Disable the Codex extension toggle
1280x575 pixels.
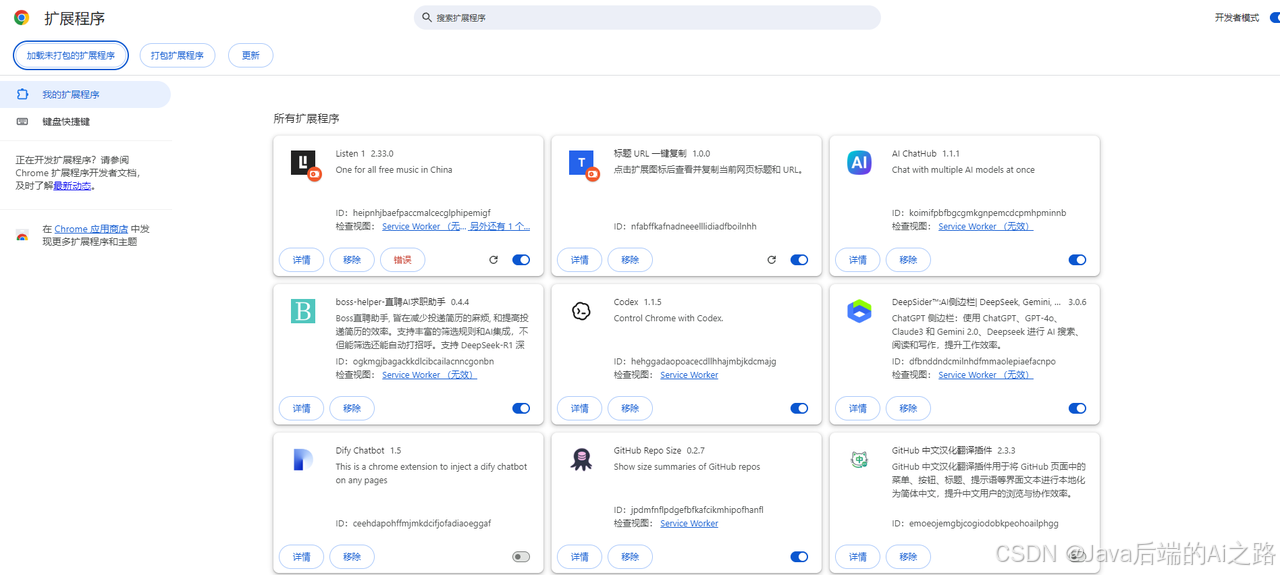799,408
